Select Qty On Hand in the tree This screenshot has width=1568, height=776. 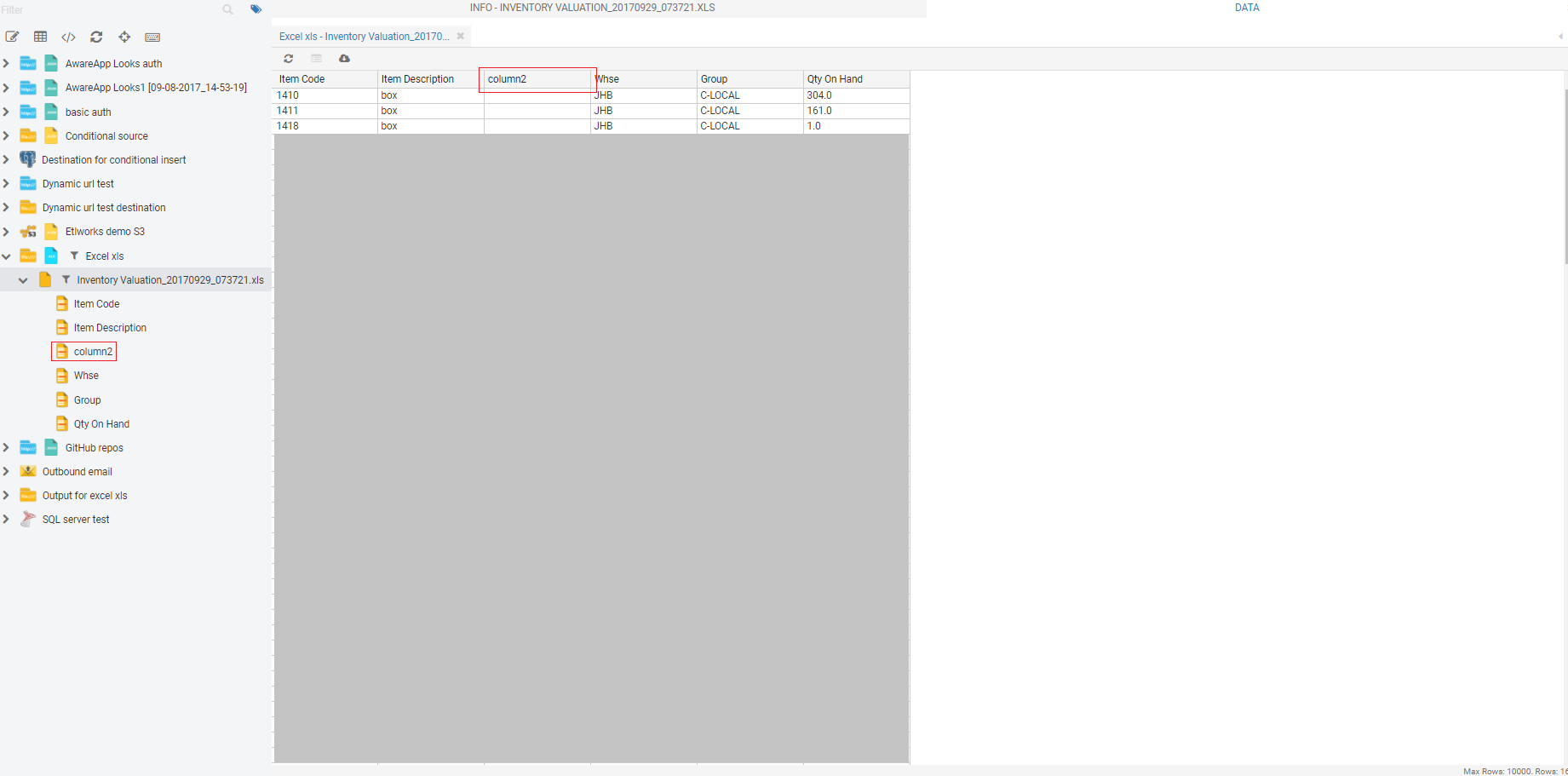(x=101, y=424)
